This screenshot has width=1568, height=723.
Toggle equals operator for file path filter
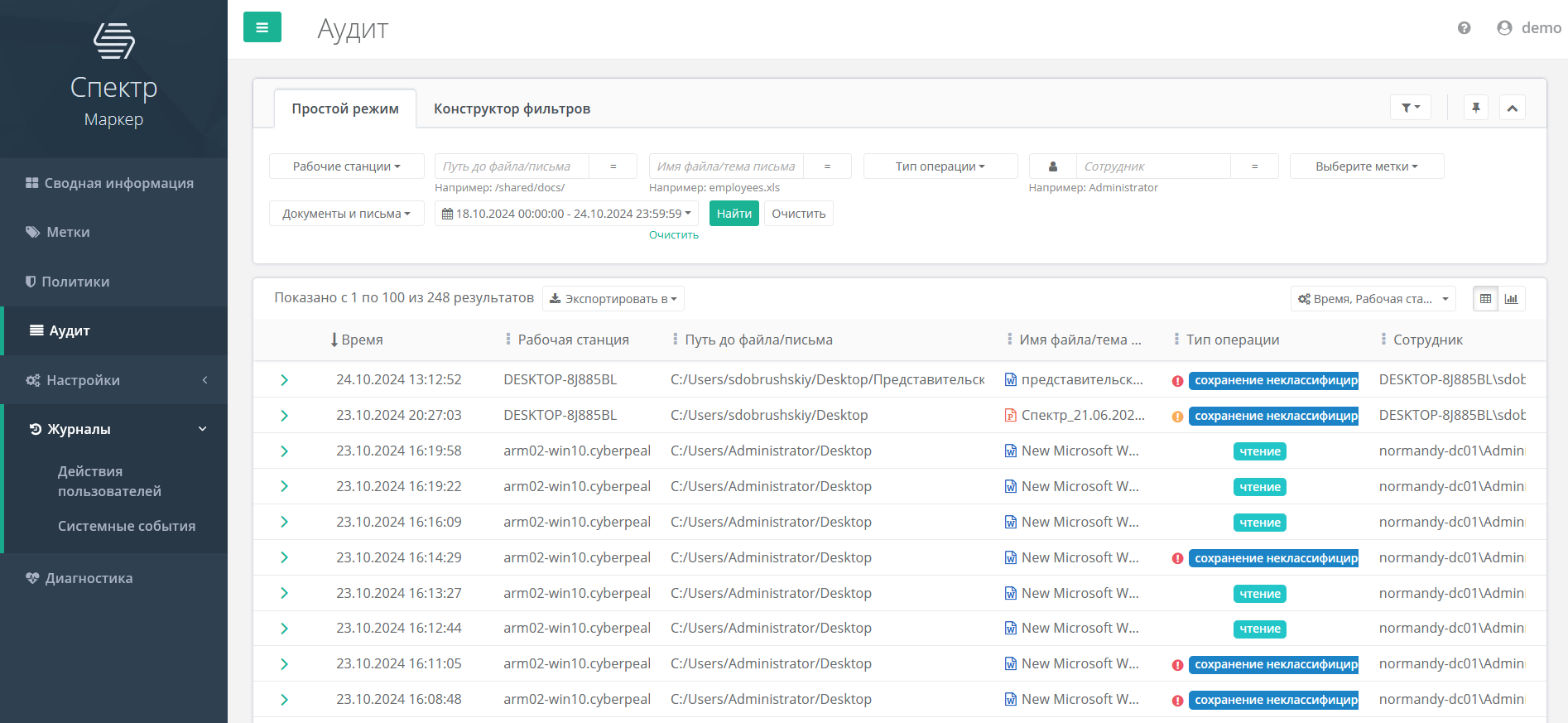point(613,166)
